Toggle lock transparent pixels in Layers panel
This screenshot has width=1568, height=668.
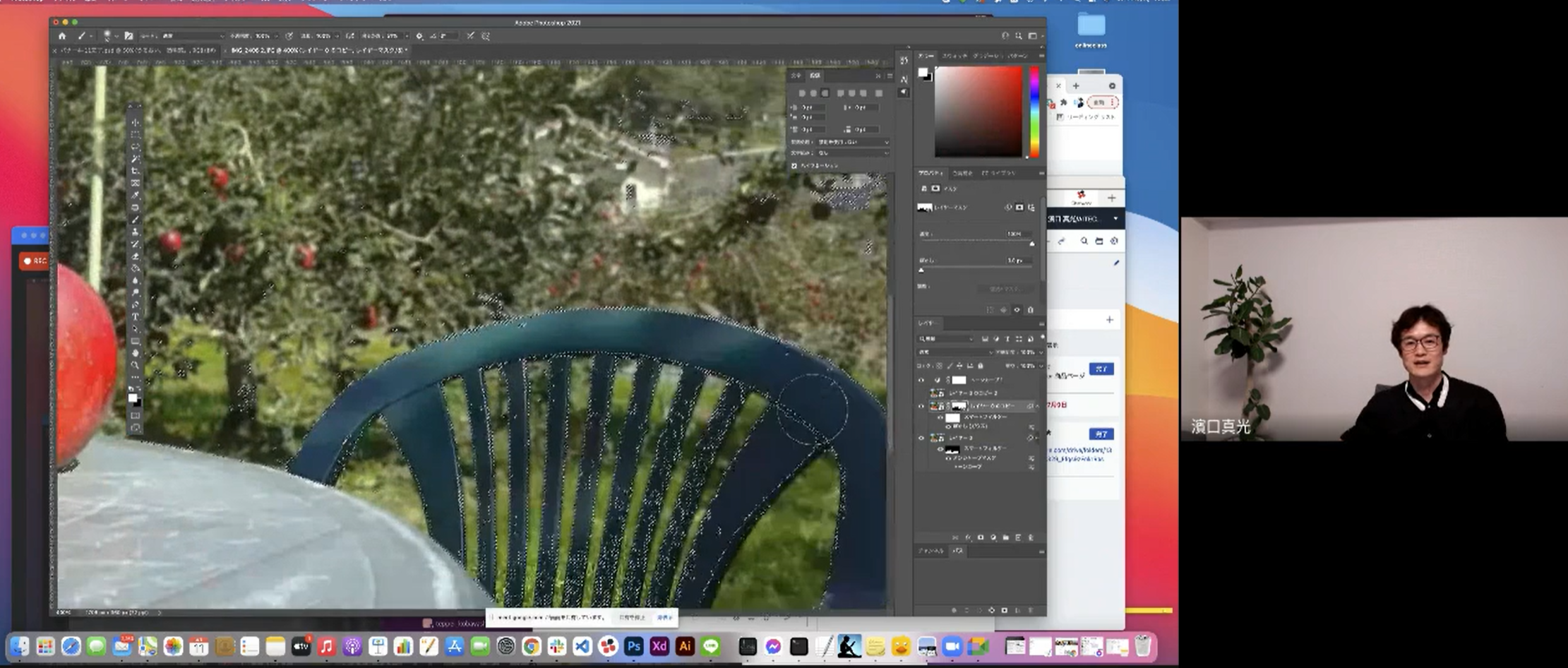(940, 366)
